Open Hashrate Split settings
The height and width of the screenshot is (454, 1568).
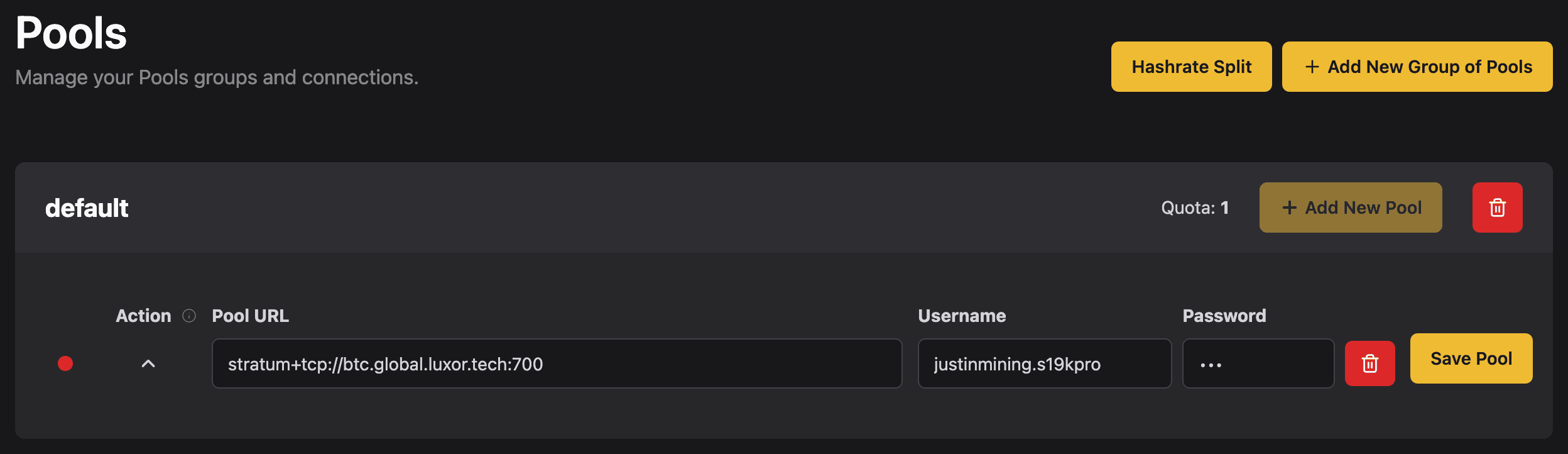[1191, 67]
